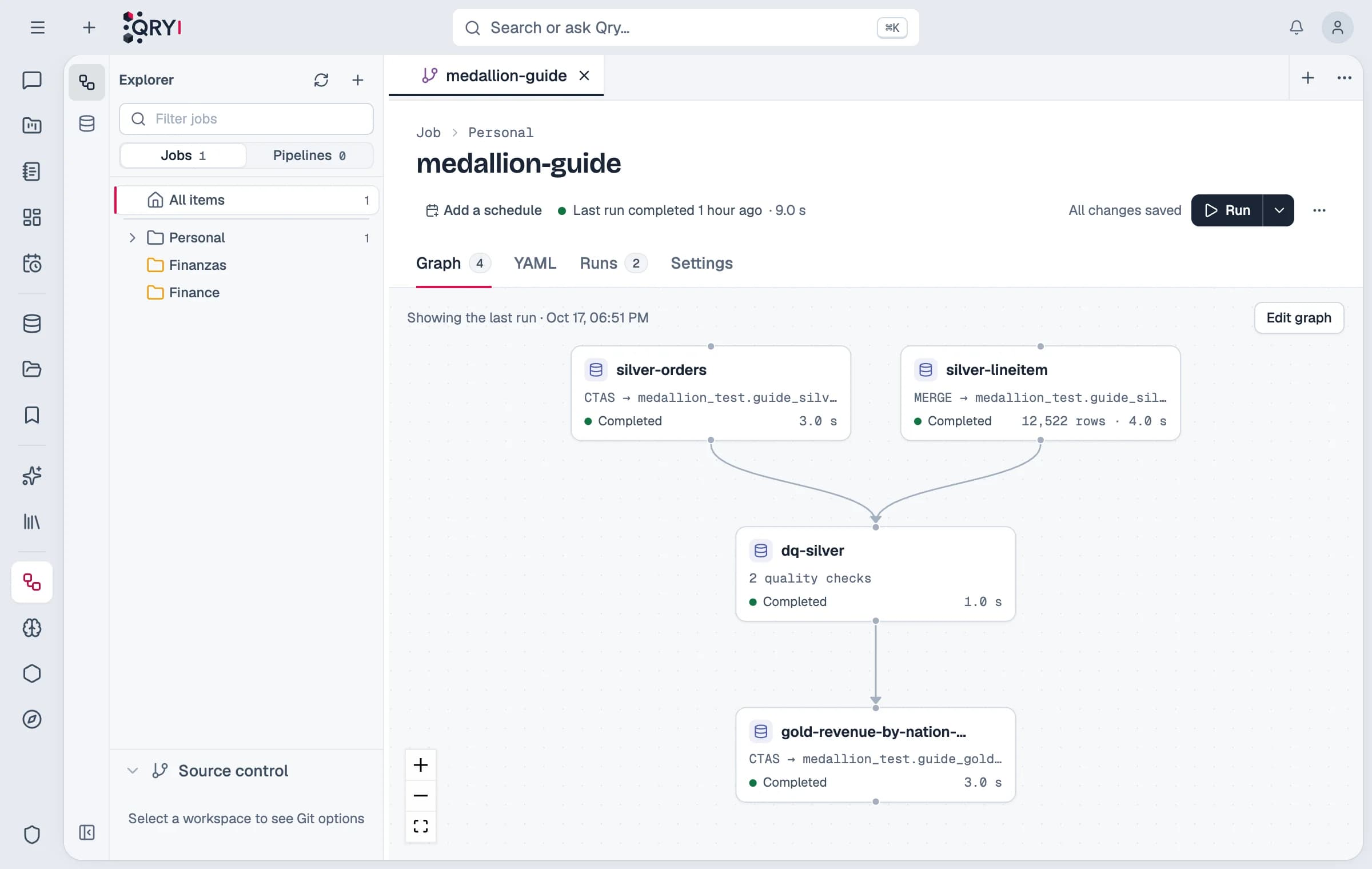This screenshot has height=869, width=1372.
Task: Open the chat icon in left sidebar
Action: coord(32,80)
